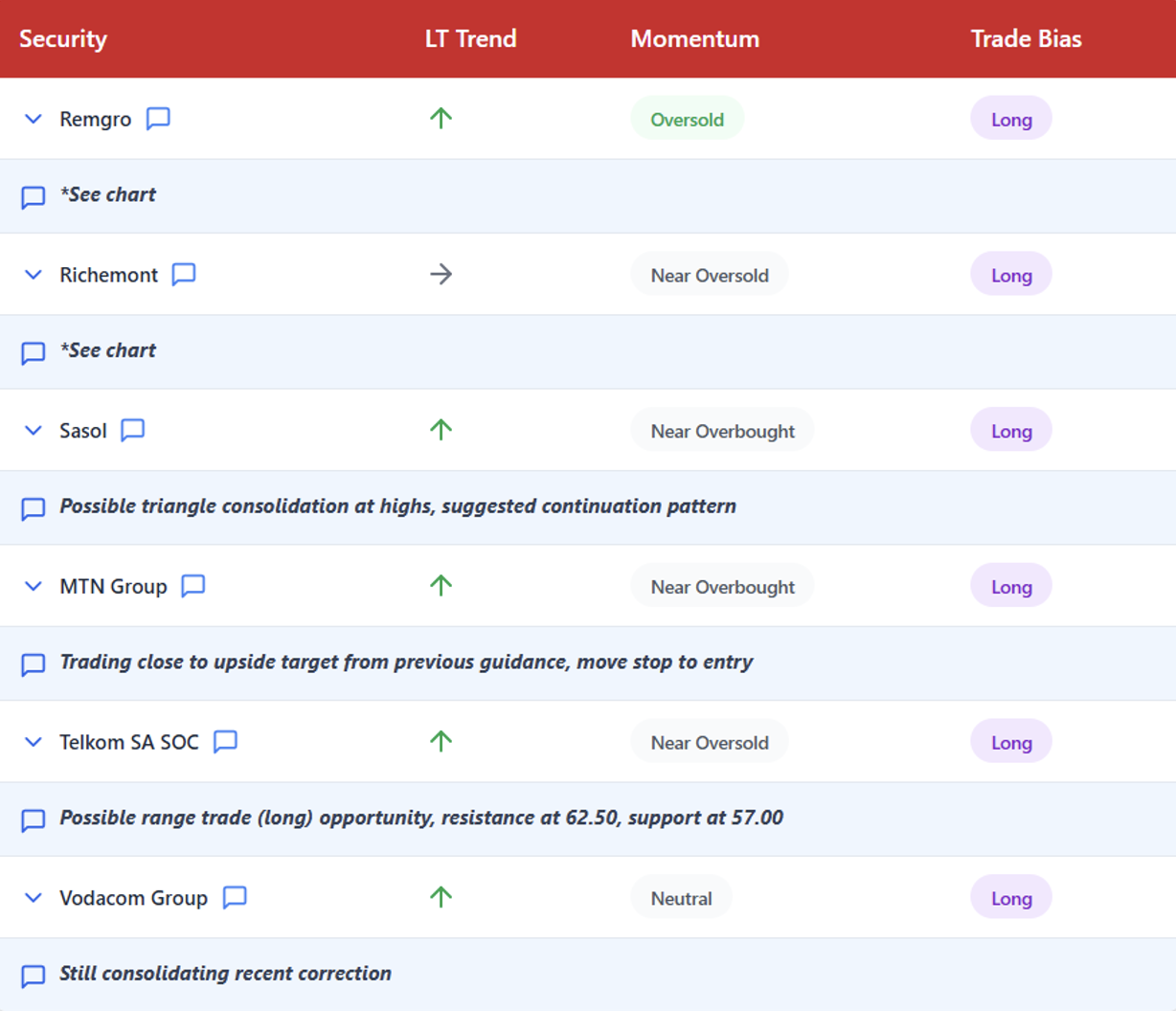
Task: Click the Telkom range trade note text
Action: click(x=421, y=818)
